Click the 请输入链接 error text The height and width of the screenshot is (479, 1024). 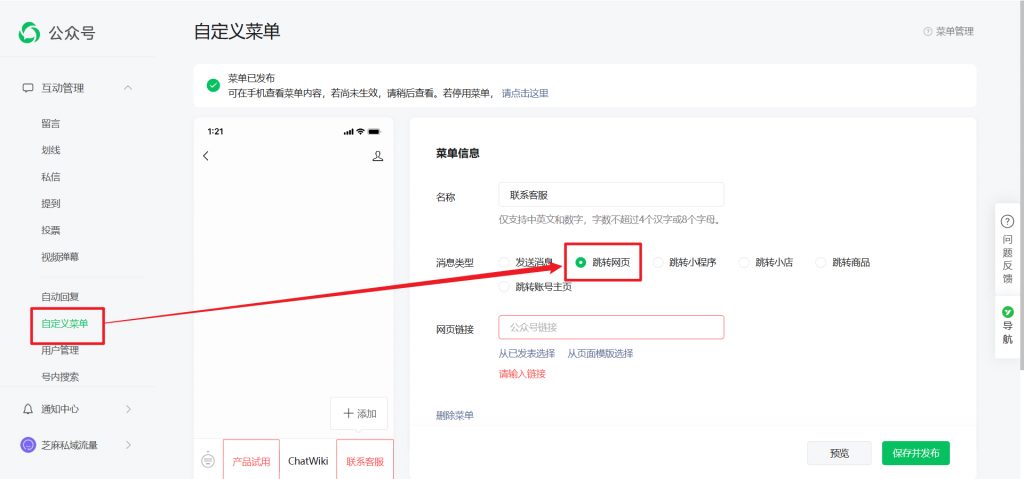coord(522,374)
